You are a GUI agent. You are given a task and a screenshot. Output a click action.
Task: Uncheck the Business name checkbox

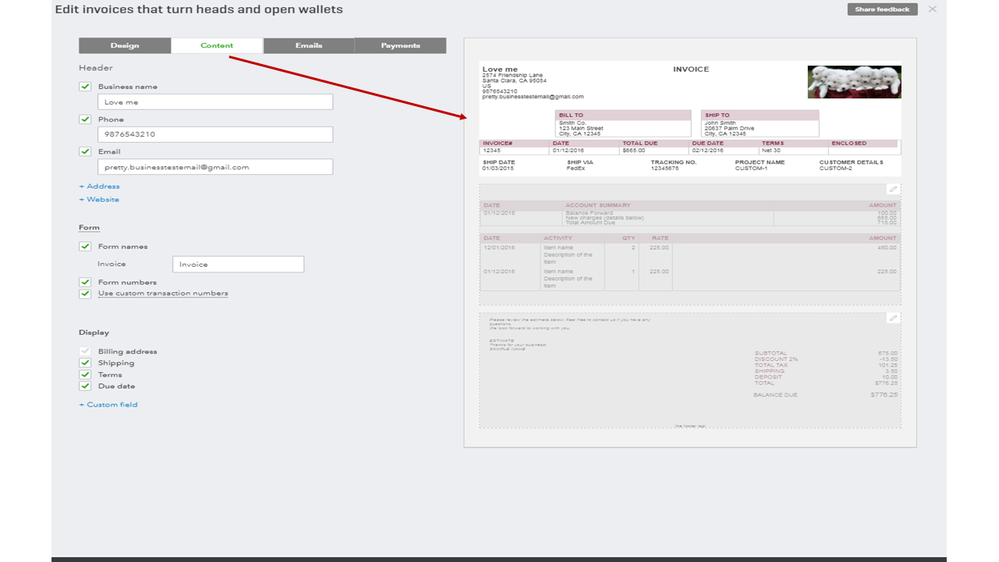coord(85,87)
